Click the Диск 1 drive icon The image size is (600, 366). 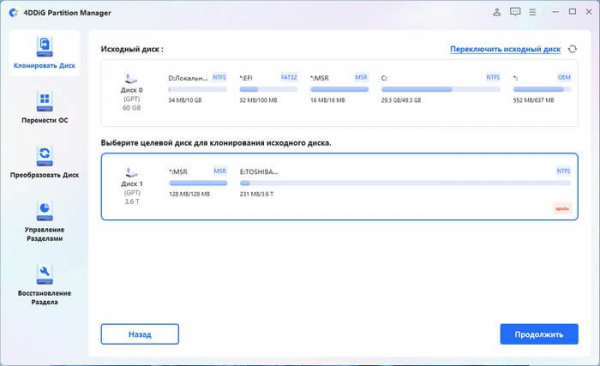coord(131,173)
